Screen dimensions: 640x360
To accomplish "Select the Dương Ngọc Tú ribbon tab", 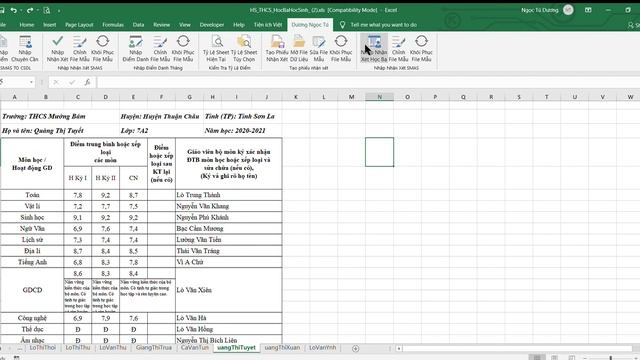I will pos(310,25).
